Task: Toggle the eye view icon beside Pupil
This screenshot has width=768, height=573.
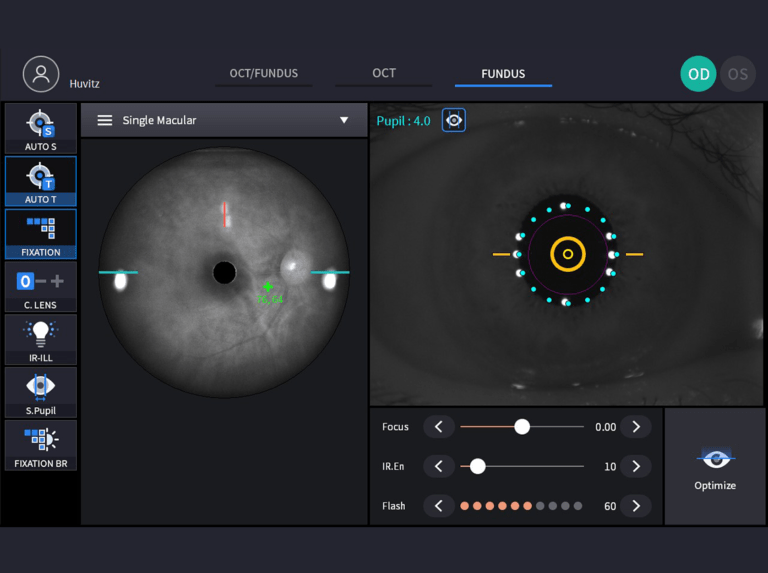Action: (x=454, y=121)
